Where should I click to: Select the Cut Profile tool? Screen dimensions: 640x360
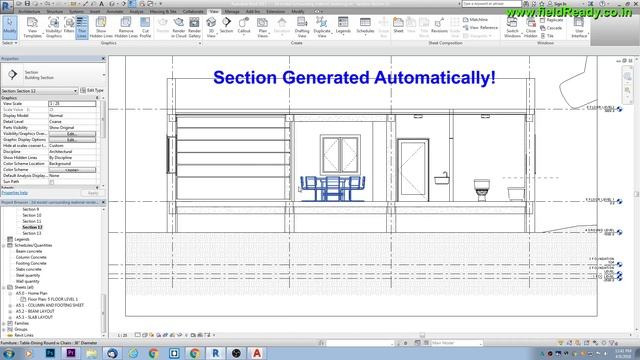(x=145, y=27)
